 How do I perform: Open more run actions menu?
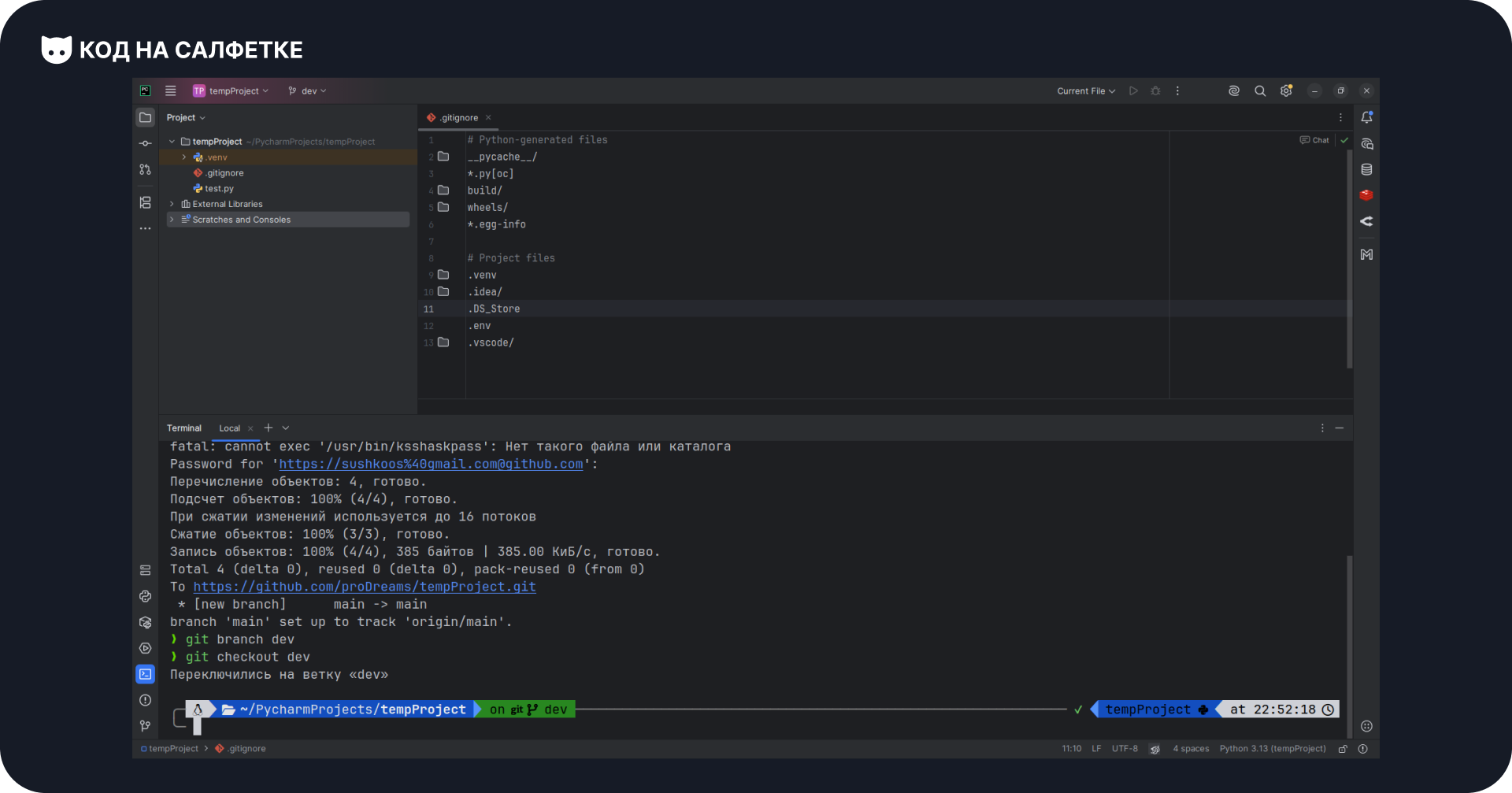click(1177, 91)
